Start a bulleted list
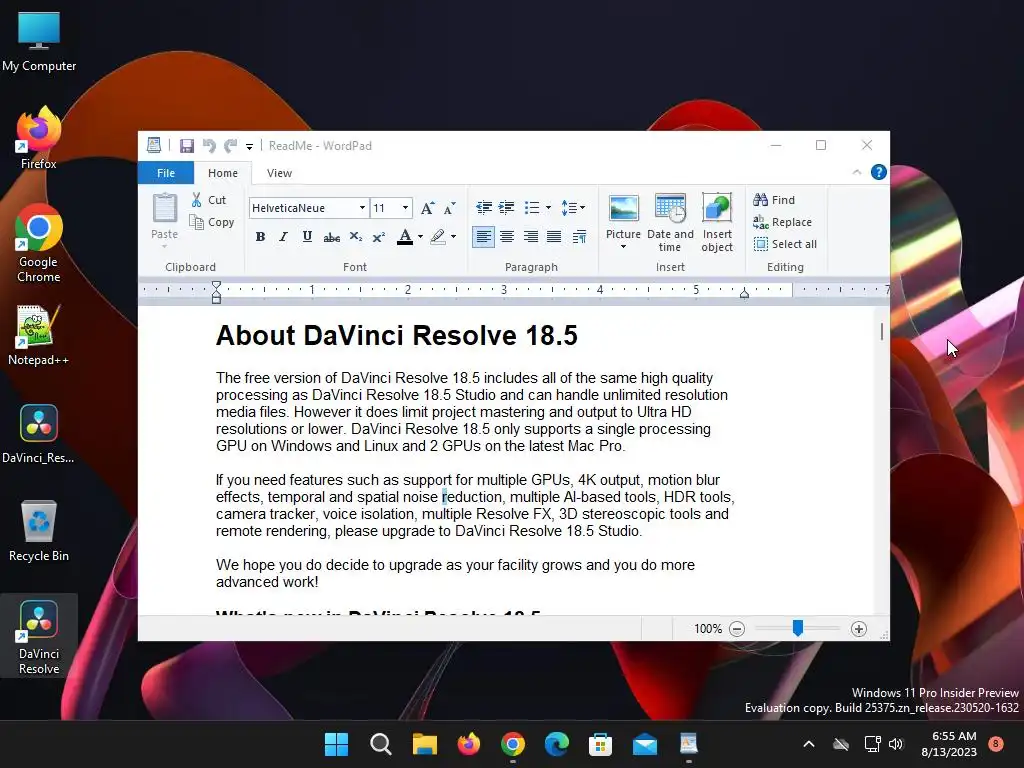 tap(532, 208)
